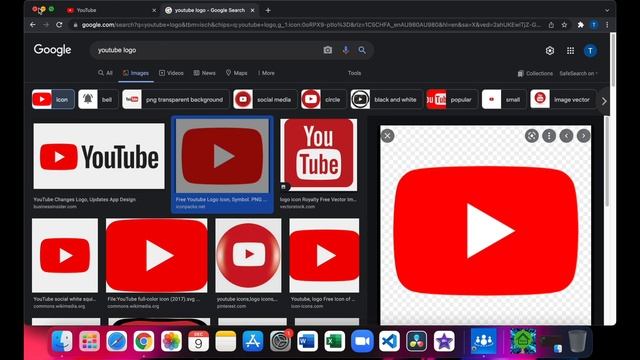The image size is (640, 360).
Task: Click the Google logo
Action: point(53,50)
